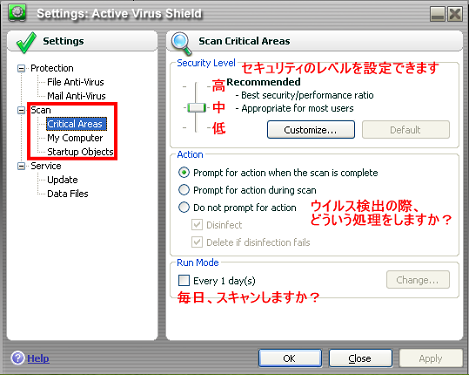Set security slider to bottom tick
This screenshot has width=469, height=375.
click(196, 127)
